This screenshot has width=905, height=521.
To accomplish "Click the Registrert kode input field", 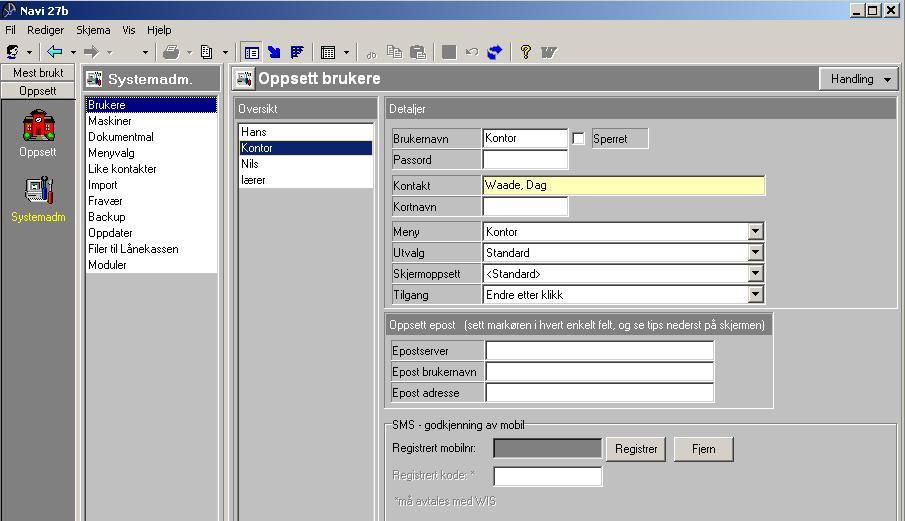I will tap(548, 476).
